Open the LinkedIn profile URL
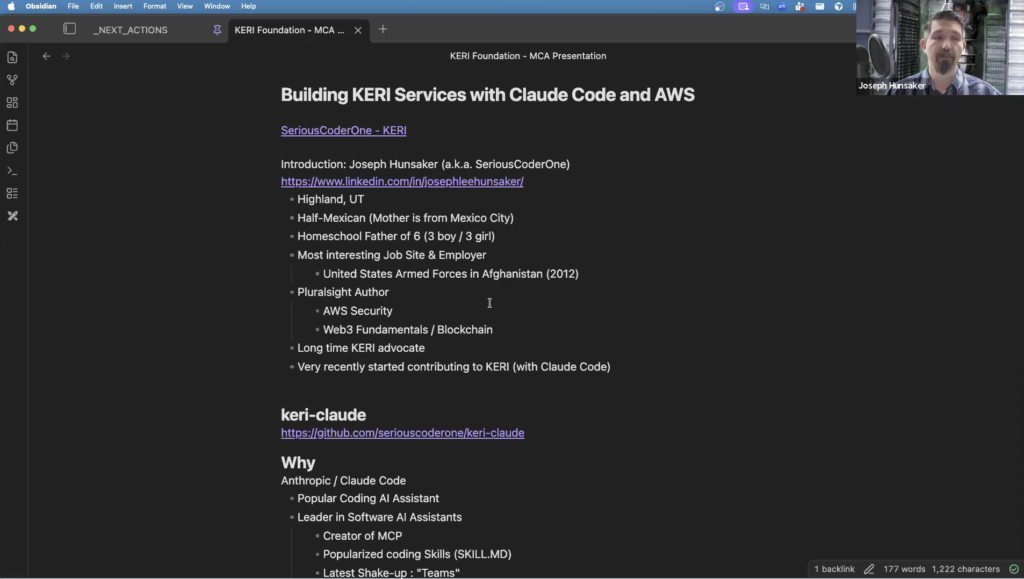This screenshot has width=1024, height=579. [401, 182]
